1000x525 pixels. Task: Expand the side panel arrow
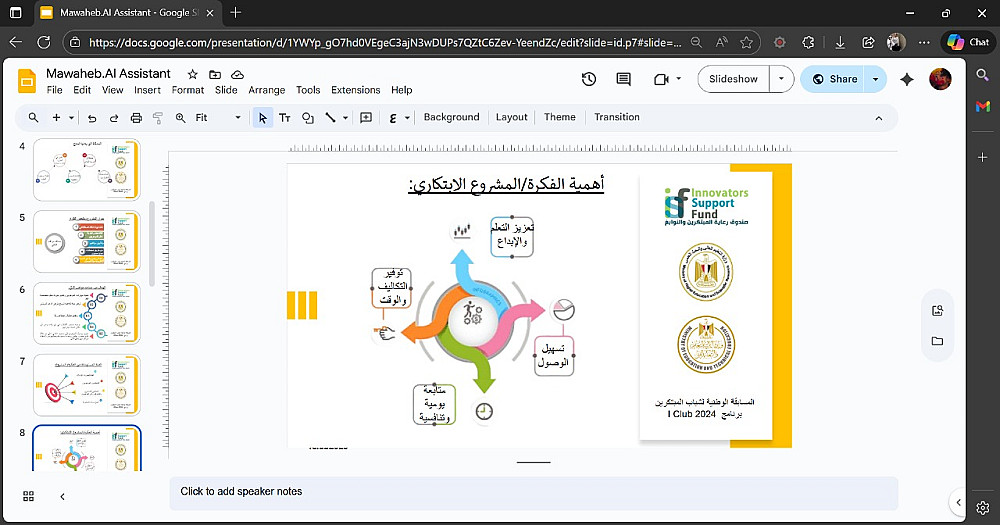[958, 502]
